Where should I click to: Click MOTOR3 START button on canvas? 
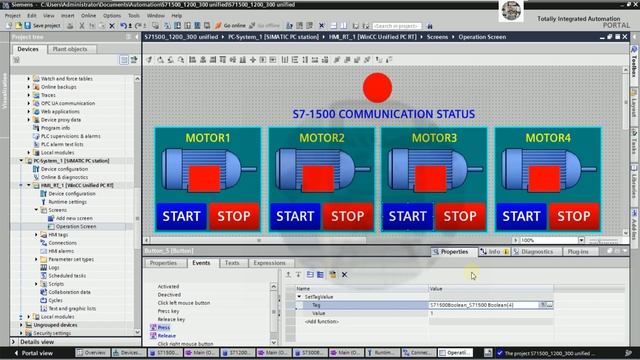407,216
